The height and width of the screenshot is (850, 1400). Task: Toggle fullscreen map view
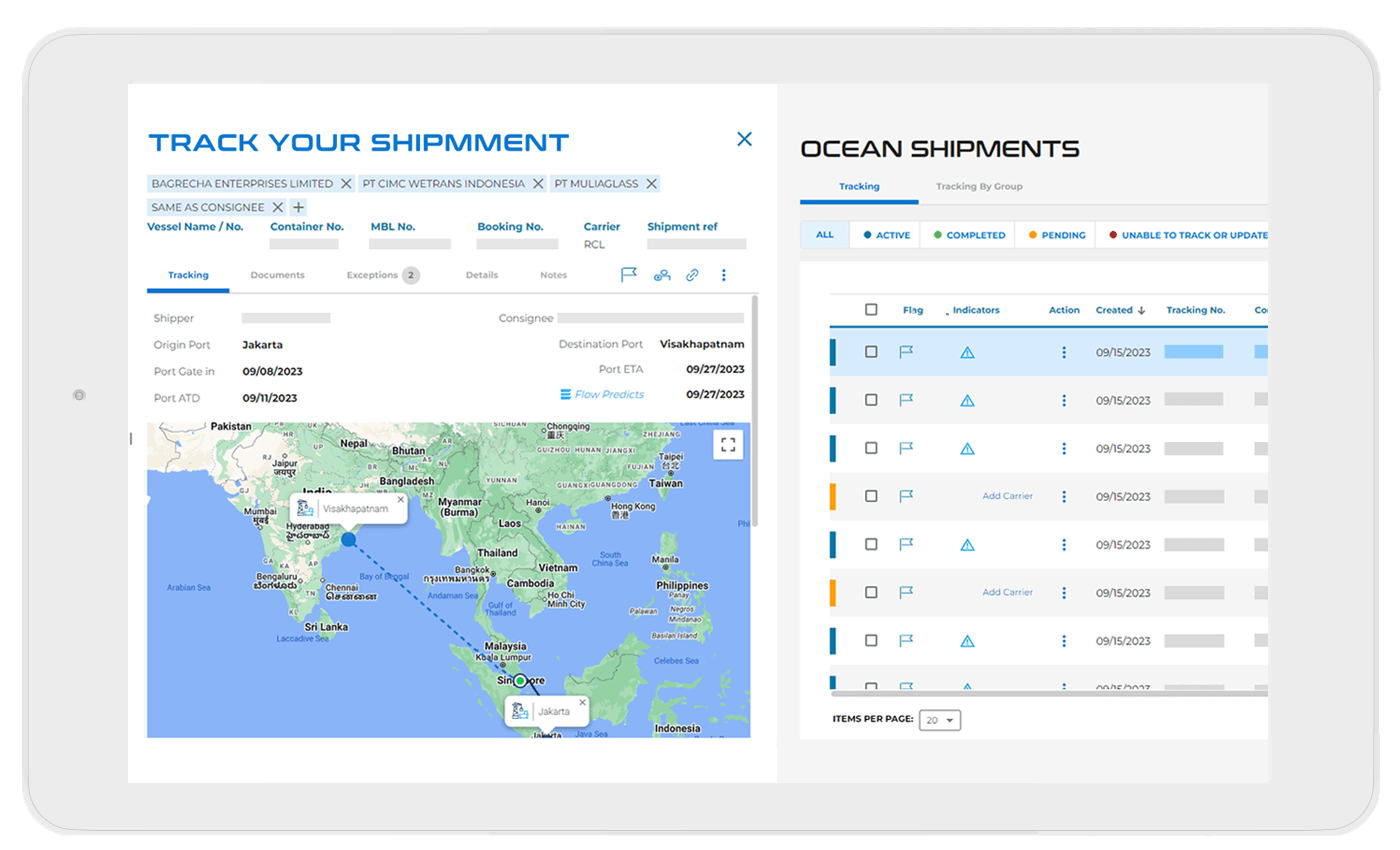click(728, 445)
